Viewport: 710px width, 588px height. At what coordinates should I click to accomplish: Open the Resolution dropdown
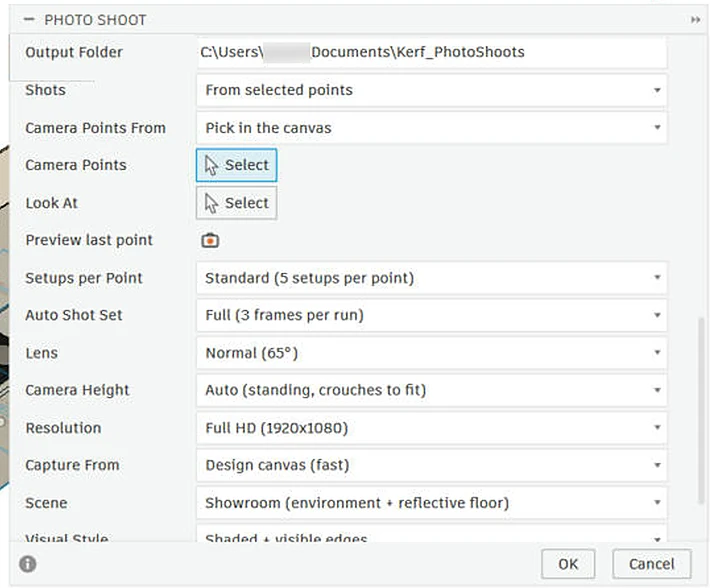(x=432, y=428)
